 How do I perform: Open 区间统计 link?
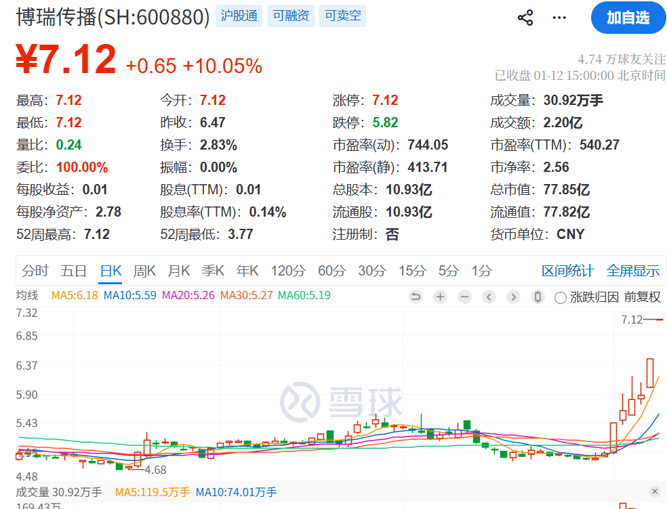[x=568, y=270]
